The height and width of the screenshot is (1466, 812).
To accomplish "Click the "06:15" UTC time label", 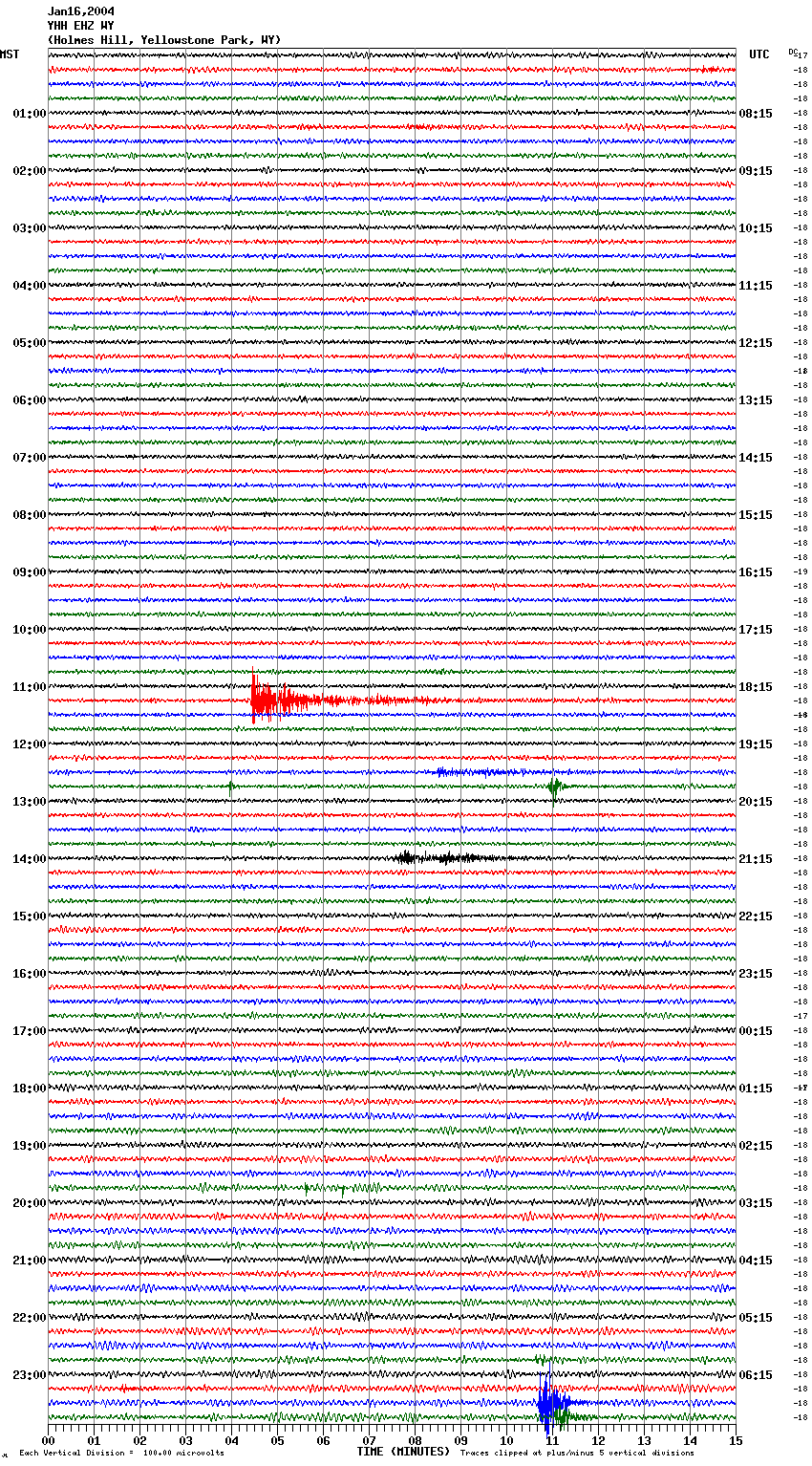I will pos(756,1375).
